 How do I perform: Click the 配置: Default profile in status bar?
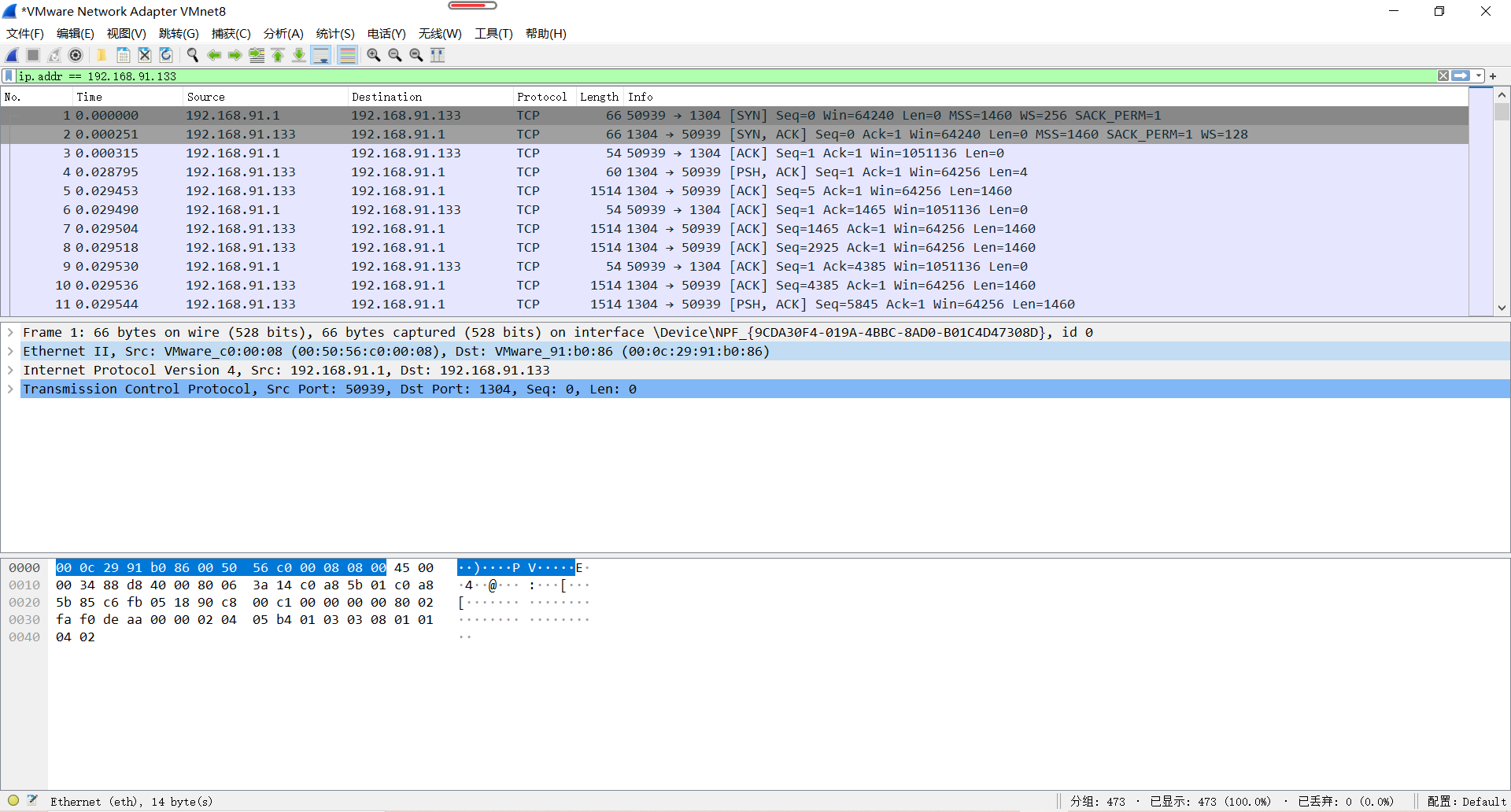click(x=1466, y=802)
